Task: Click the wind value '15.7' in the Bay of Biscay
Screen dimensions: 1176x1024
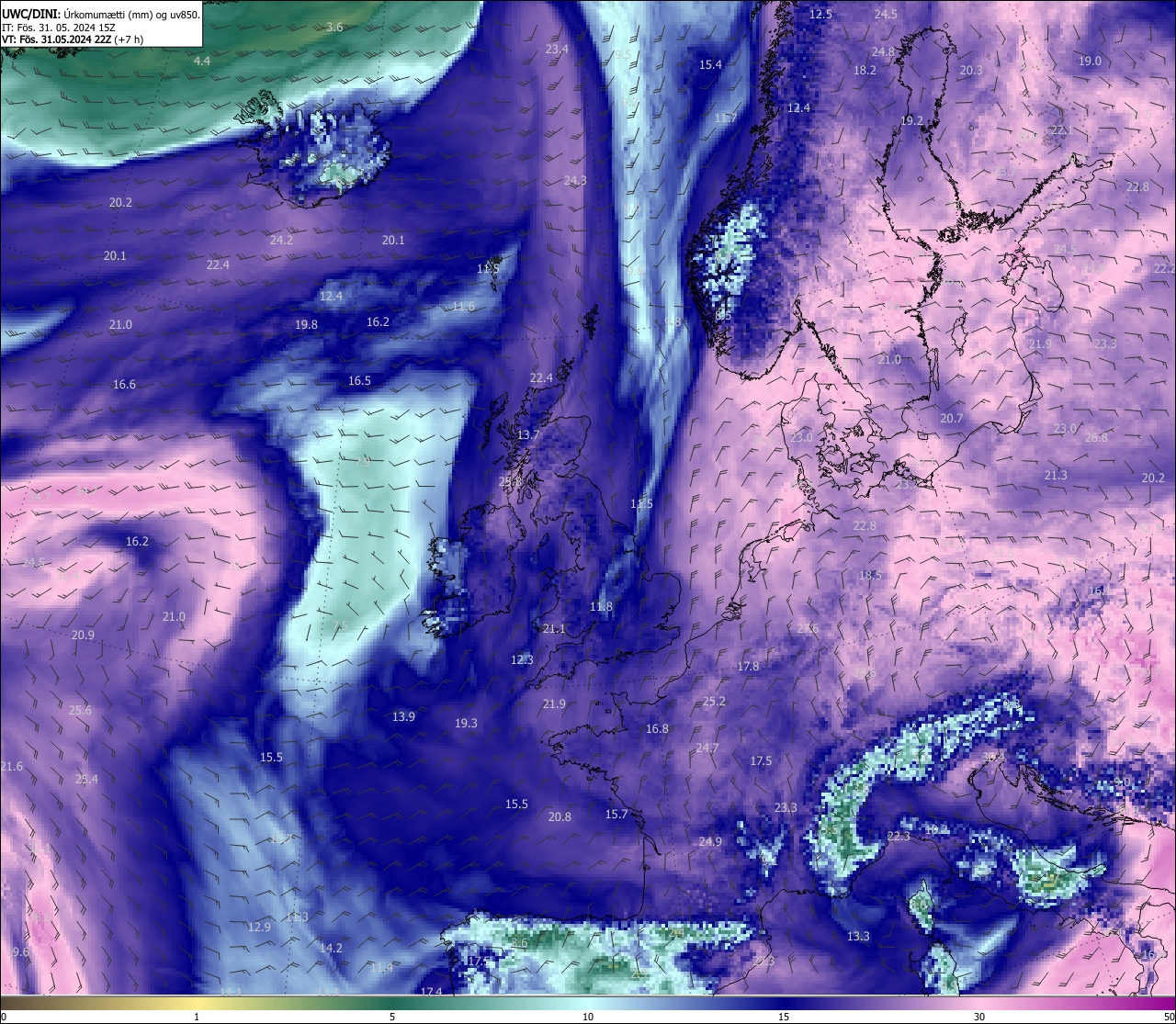Action: [616, 815]
